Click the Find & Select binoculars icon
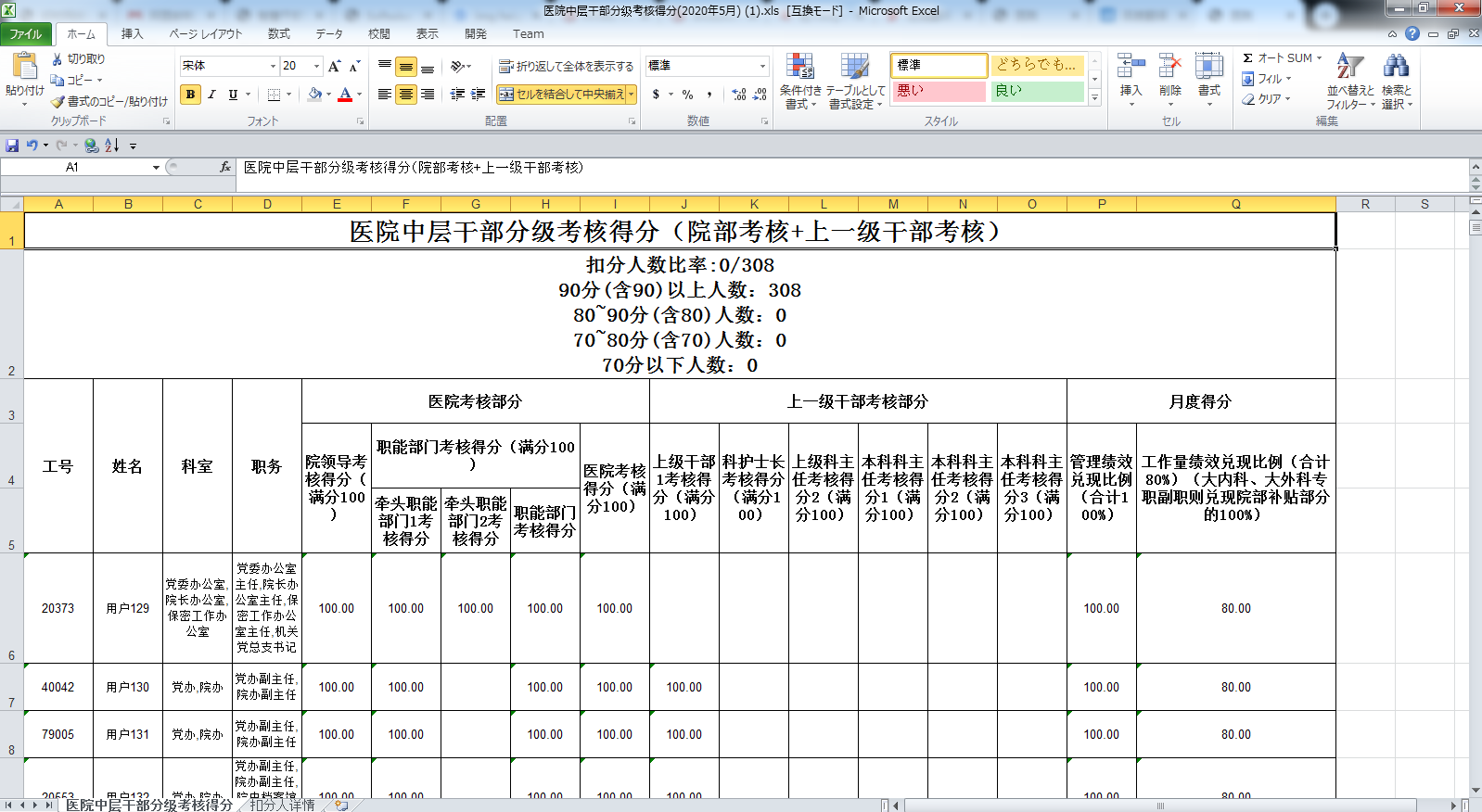This screenshot has width=1482, height=812. pyautogui.click(x=1396, y=81)
